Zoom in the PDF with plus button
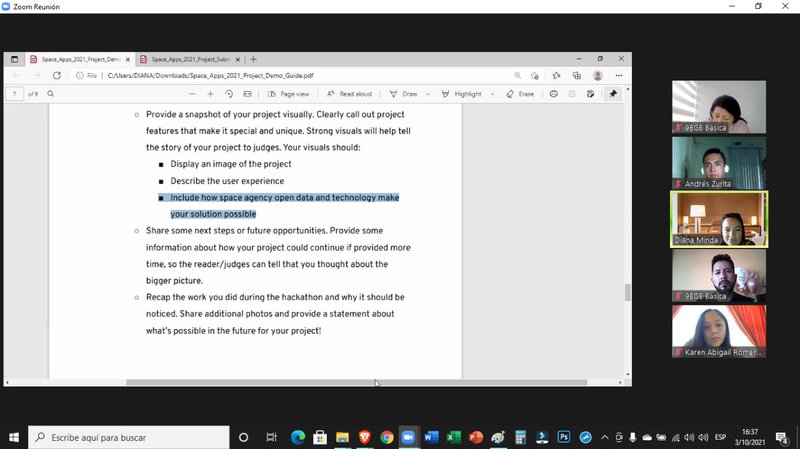This screenshot has height=449, width=800. (210, 94)
